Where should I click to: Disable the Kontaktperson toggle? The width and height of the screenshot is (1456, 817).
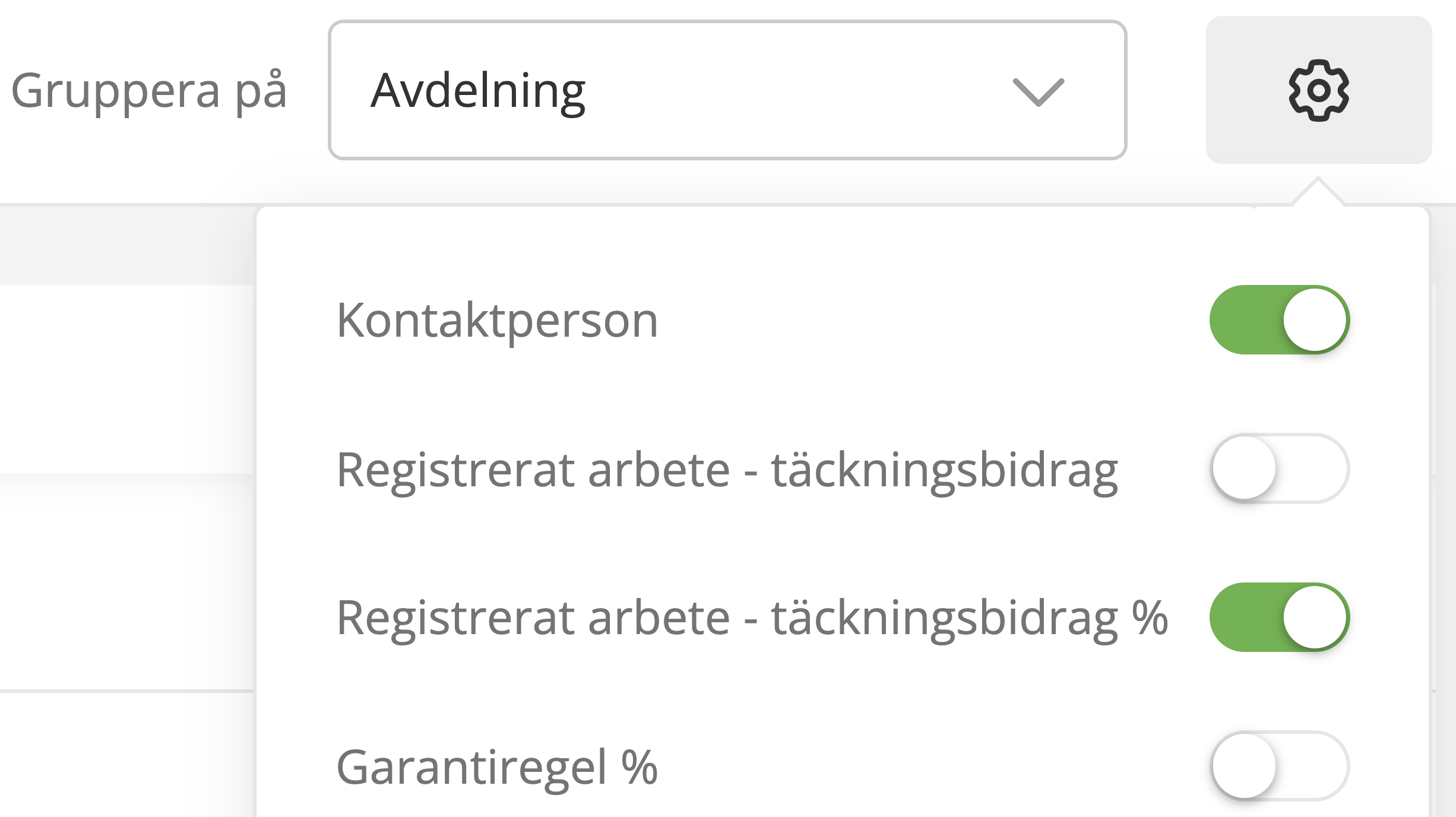click(x=1280, y=320)
